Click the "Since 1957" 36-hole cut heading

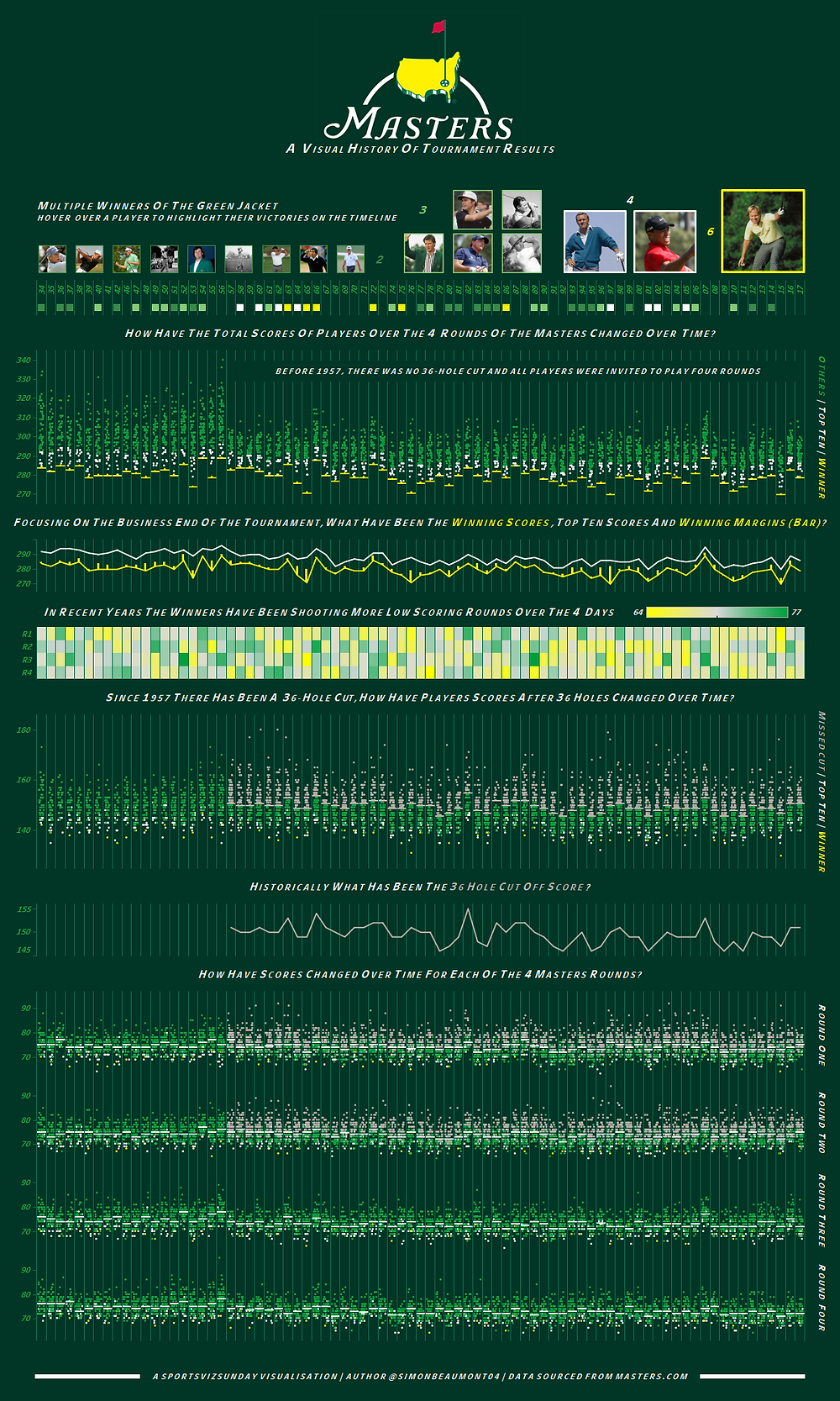420,698
